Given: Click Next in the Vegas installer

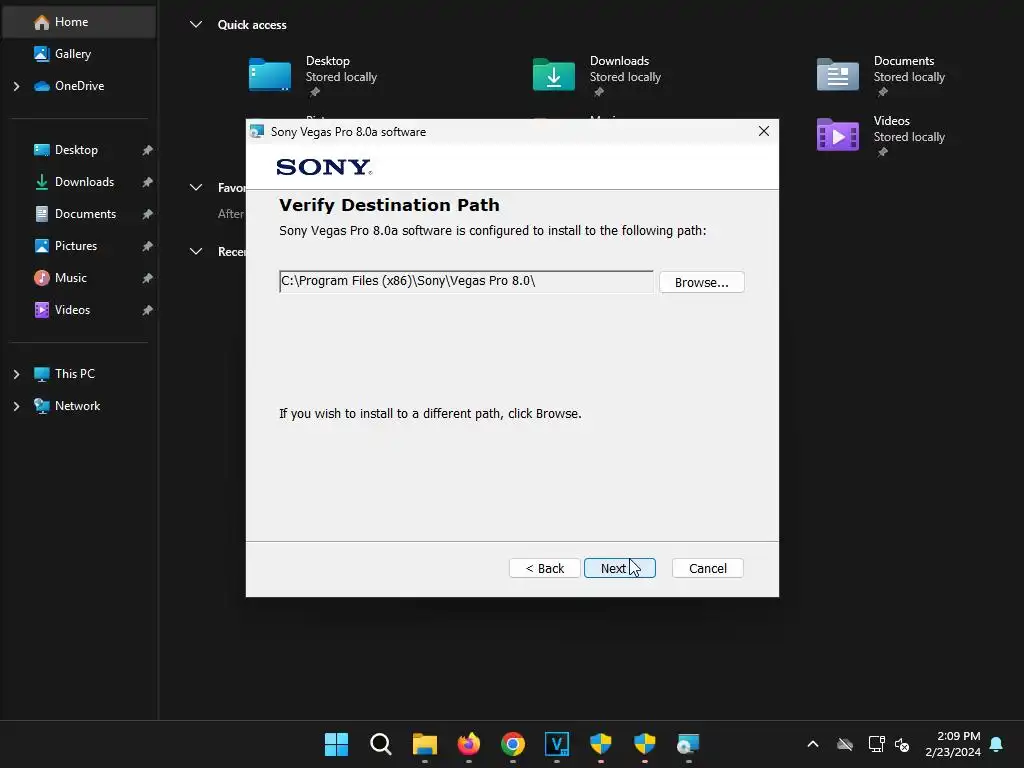Looking at the screenshot, I should coord(619,568).
